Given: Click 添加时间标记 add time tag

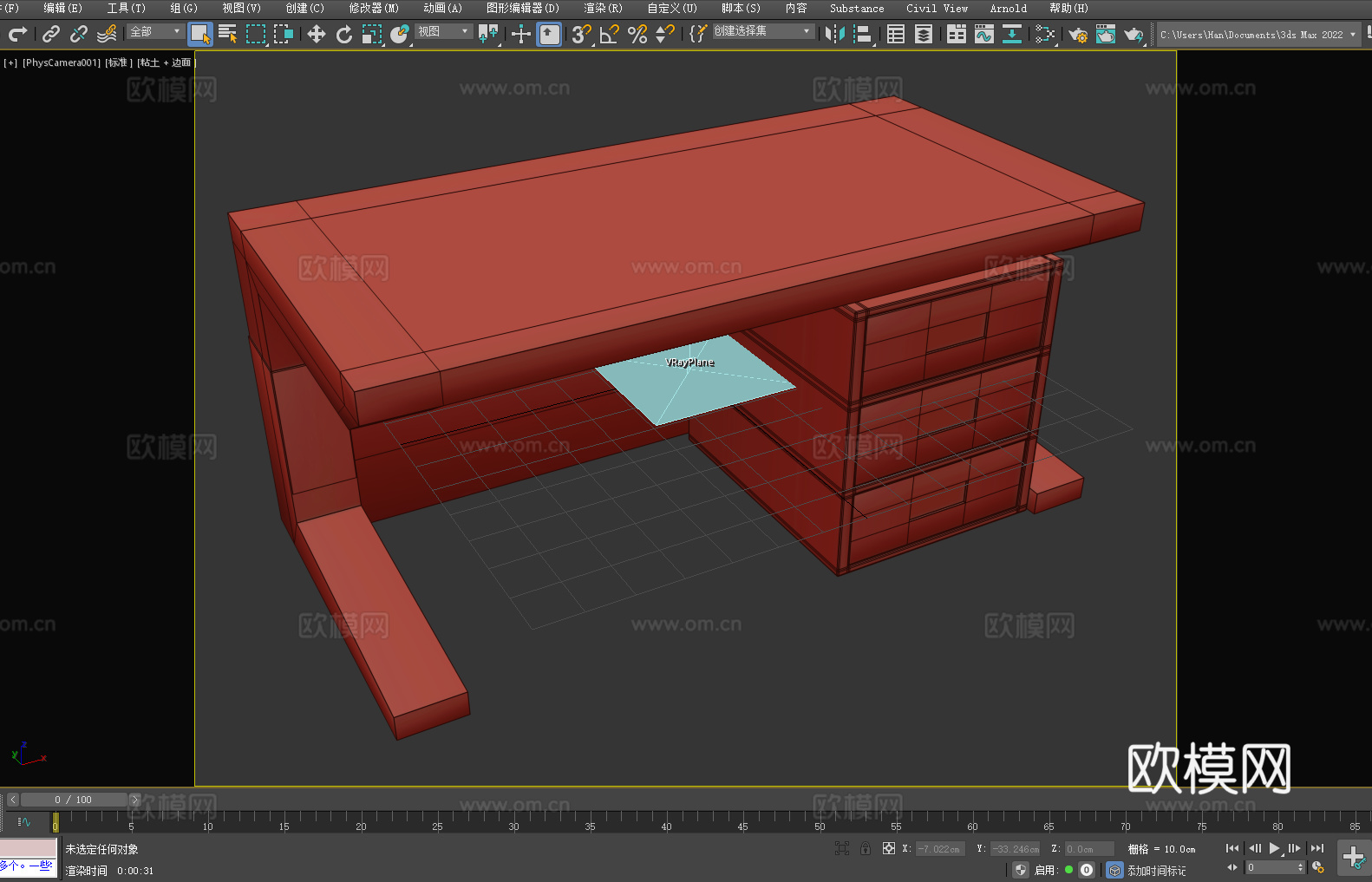Looking at the screenshot, I should pyautogui.click(x=1157, y=871).
